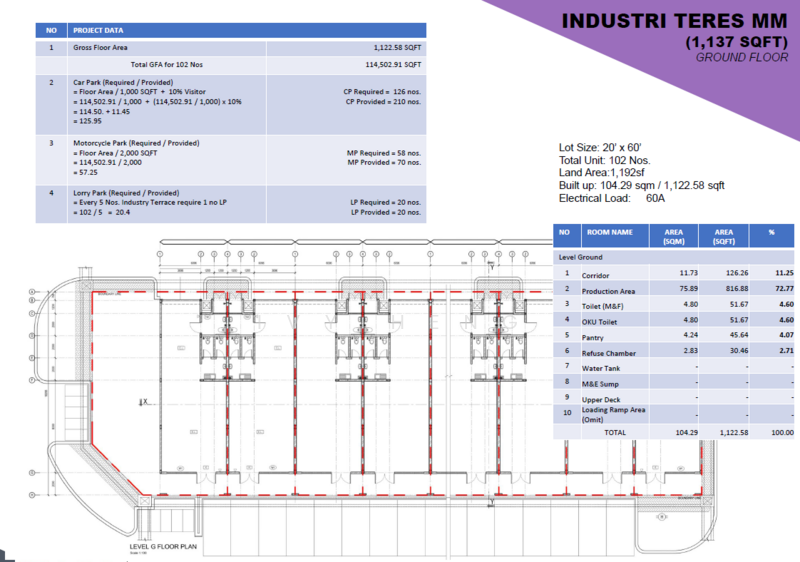Click the MP Required = 58 nos. text
The height and width of the screenshot is (562, 800).
click(x=384, y=152)
